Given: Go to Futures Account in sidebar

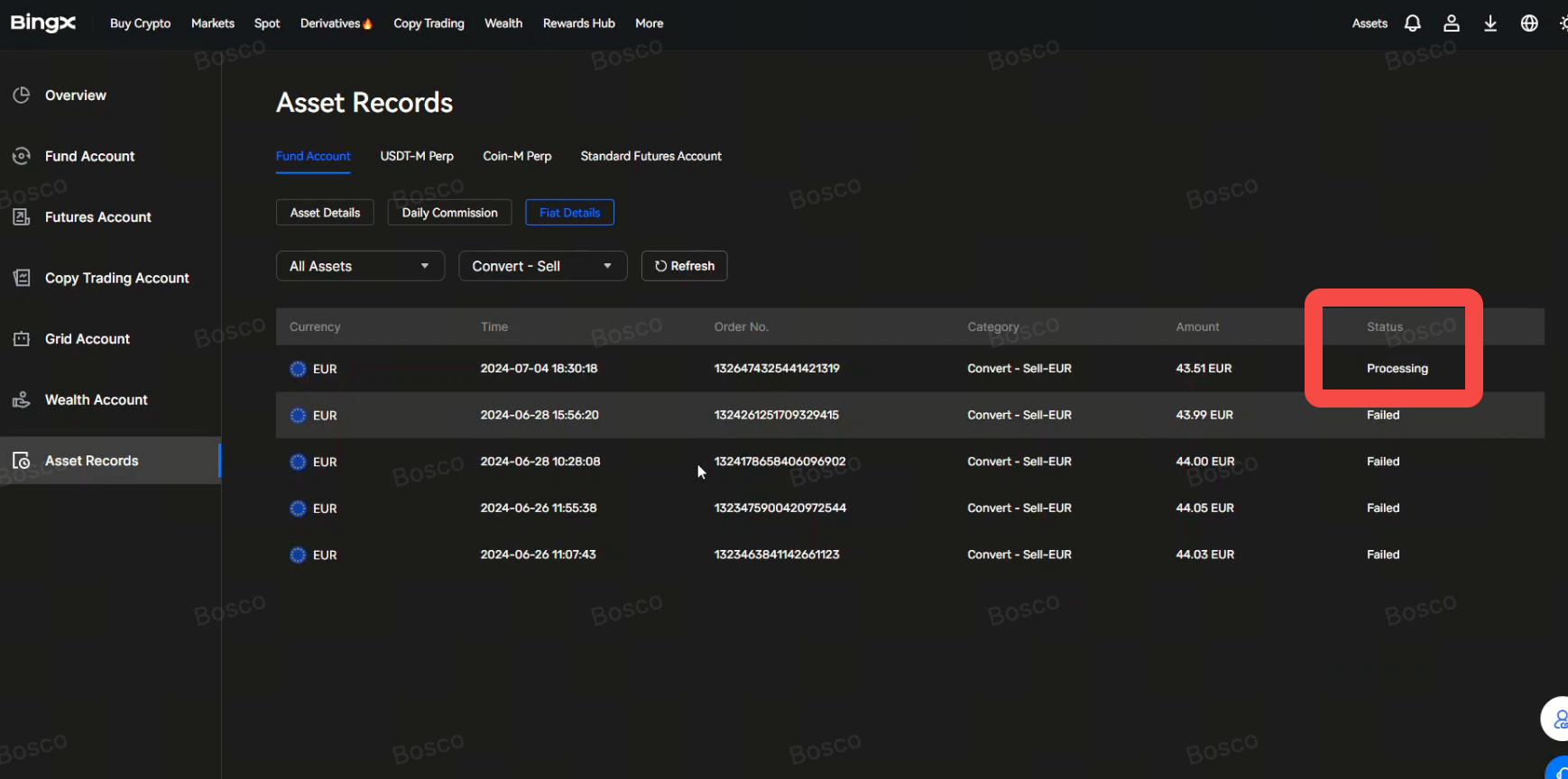Looking at the screenshot, I should [x=97, y=217].
